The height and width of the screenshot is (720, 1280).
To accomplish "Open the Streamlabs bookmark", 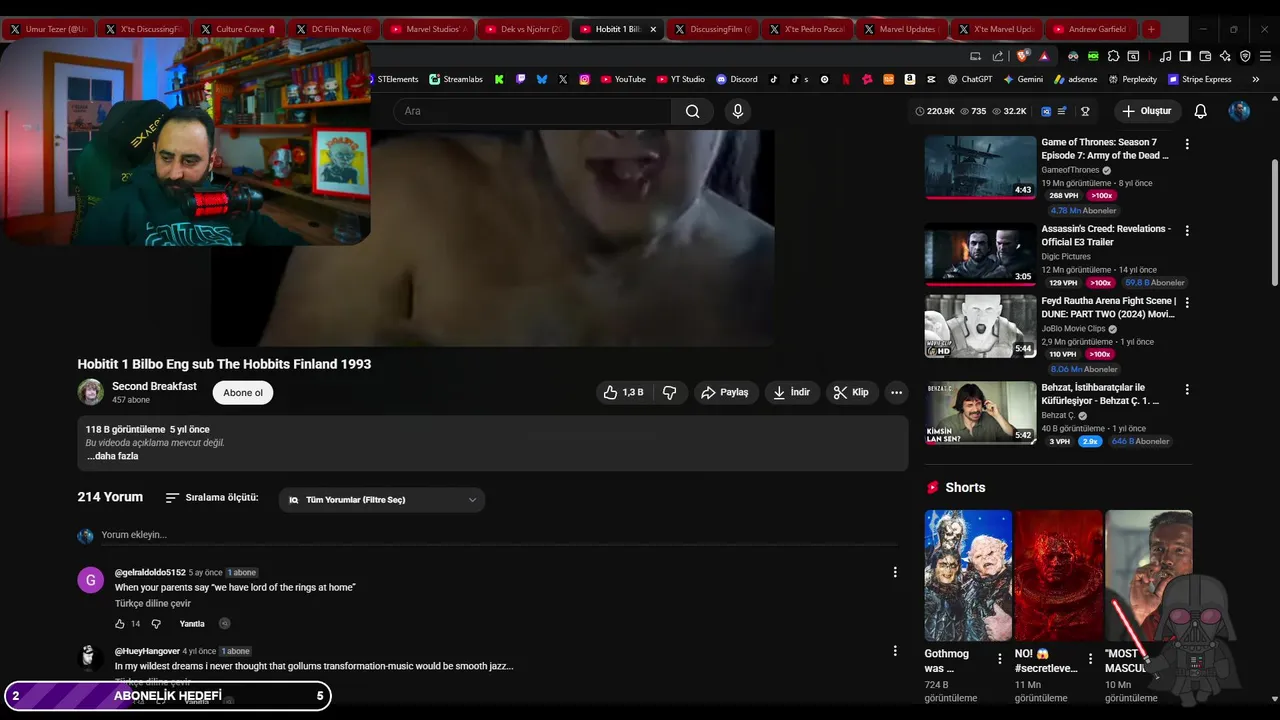I will [x=456, y=79].
